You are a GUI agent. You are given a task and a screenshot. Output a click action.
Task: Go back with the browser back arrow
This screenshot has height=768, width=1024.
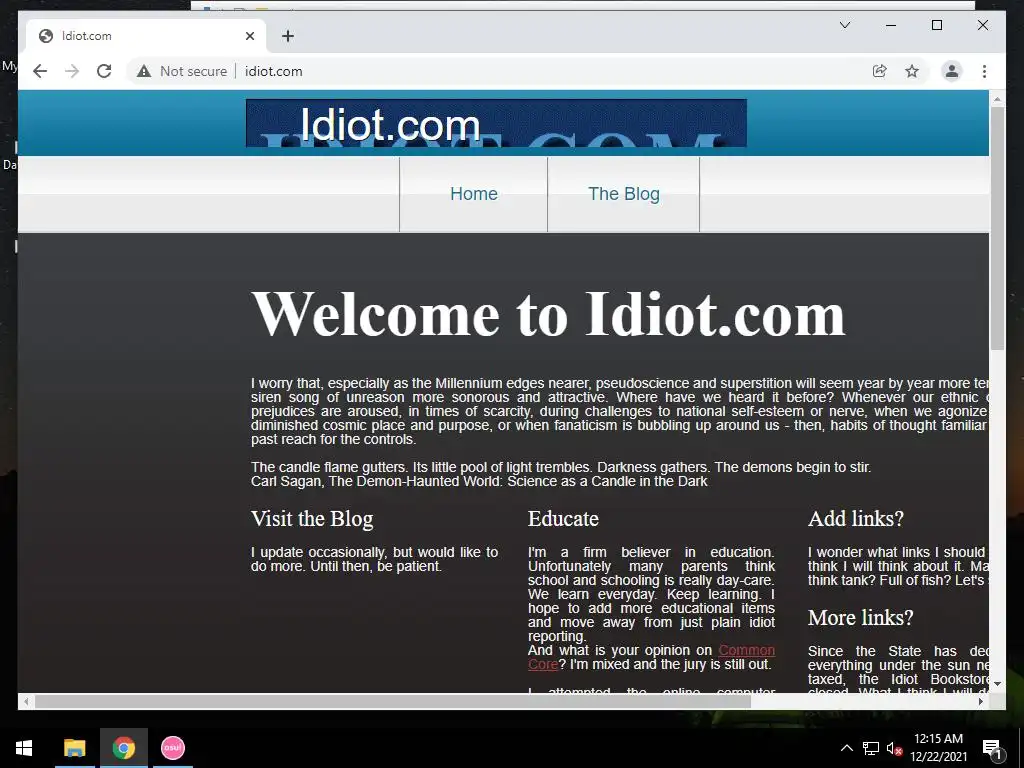point(40,71)
